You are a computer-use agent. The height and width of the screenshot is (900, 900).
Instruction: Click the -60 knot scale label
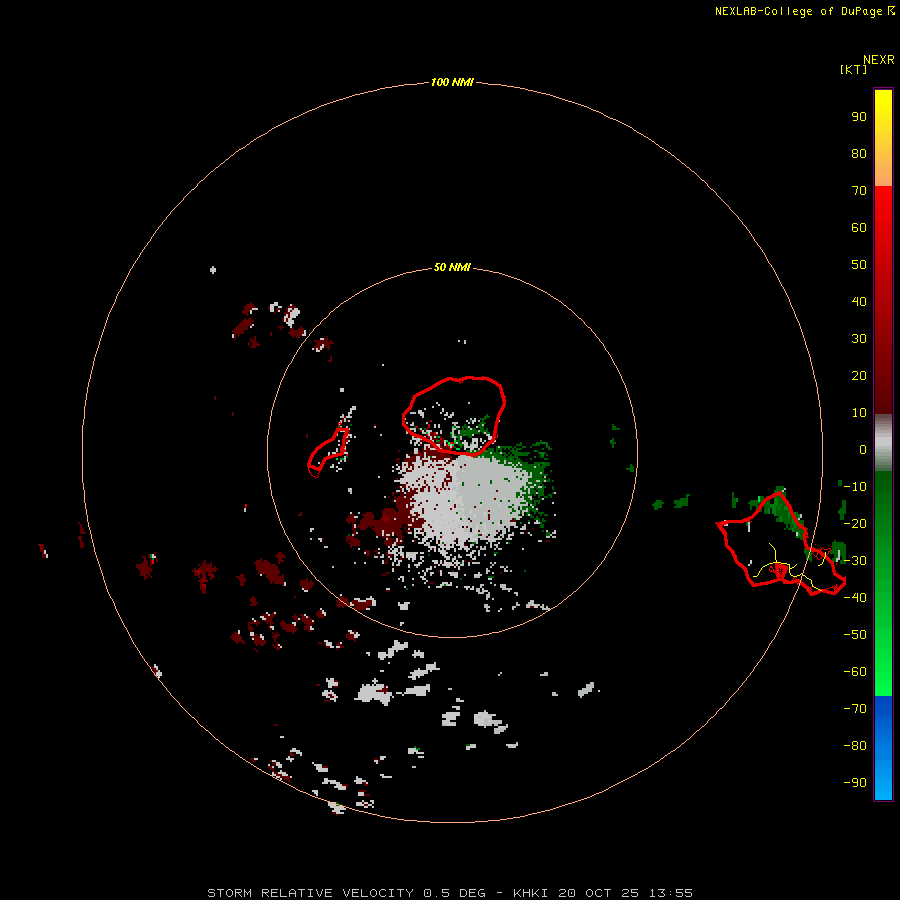pyautogui.click(x=855, y=672)
